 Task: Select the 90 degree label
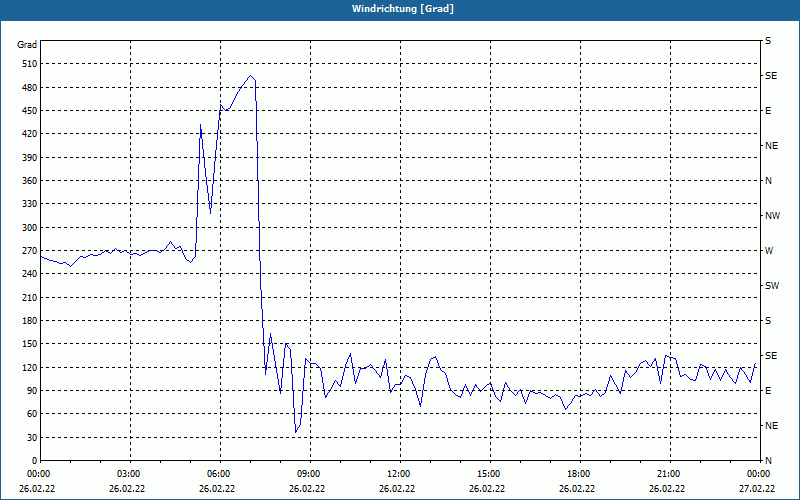(x=32, y=391)
